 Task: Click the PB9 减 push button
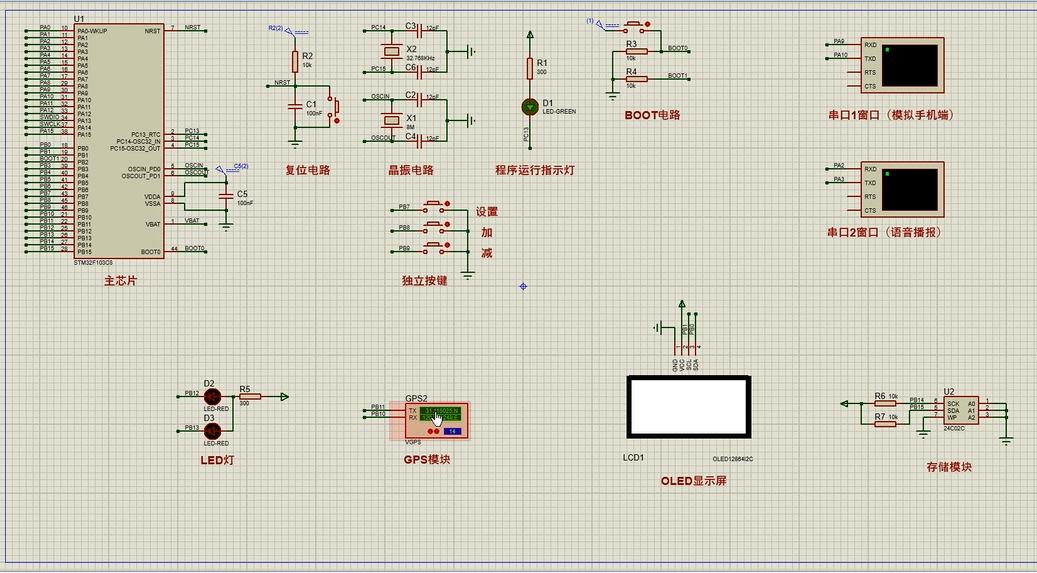(436, 246)
